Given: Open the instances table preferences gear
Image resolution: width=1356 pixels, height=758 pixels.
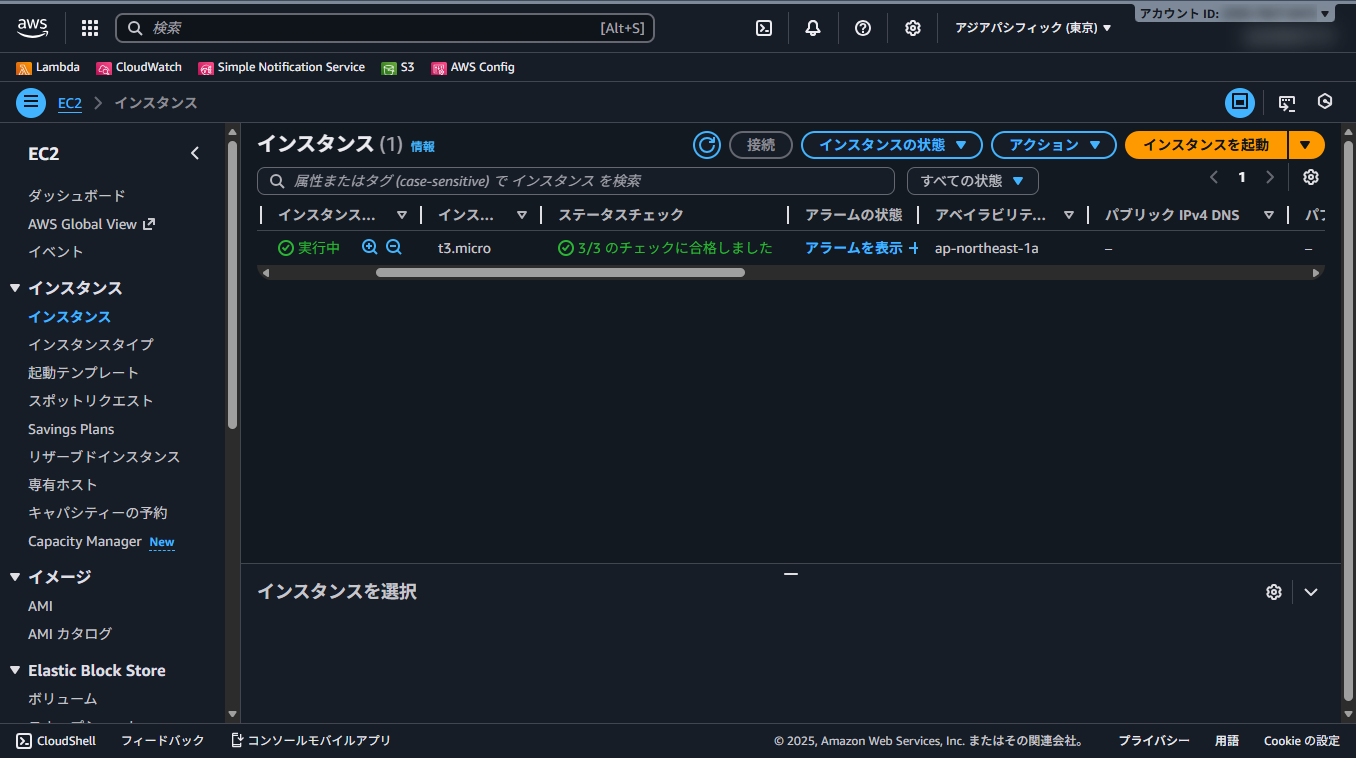Looking at the screenshot, I should 1310,177.
